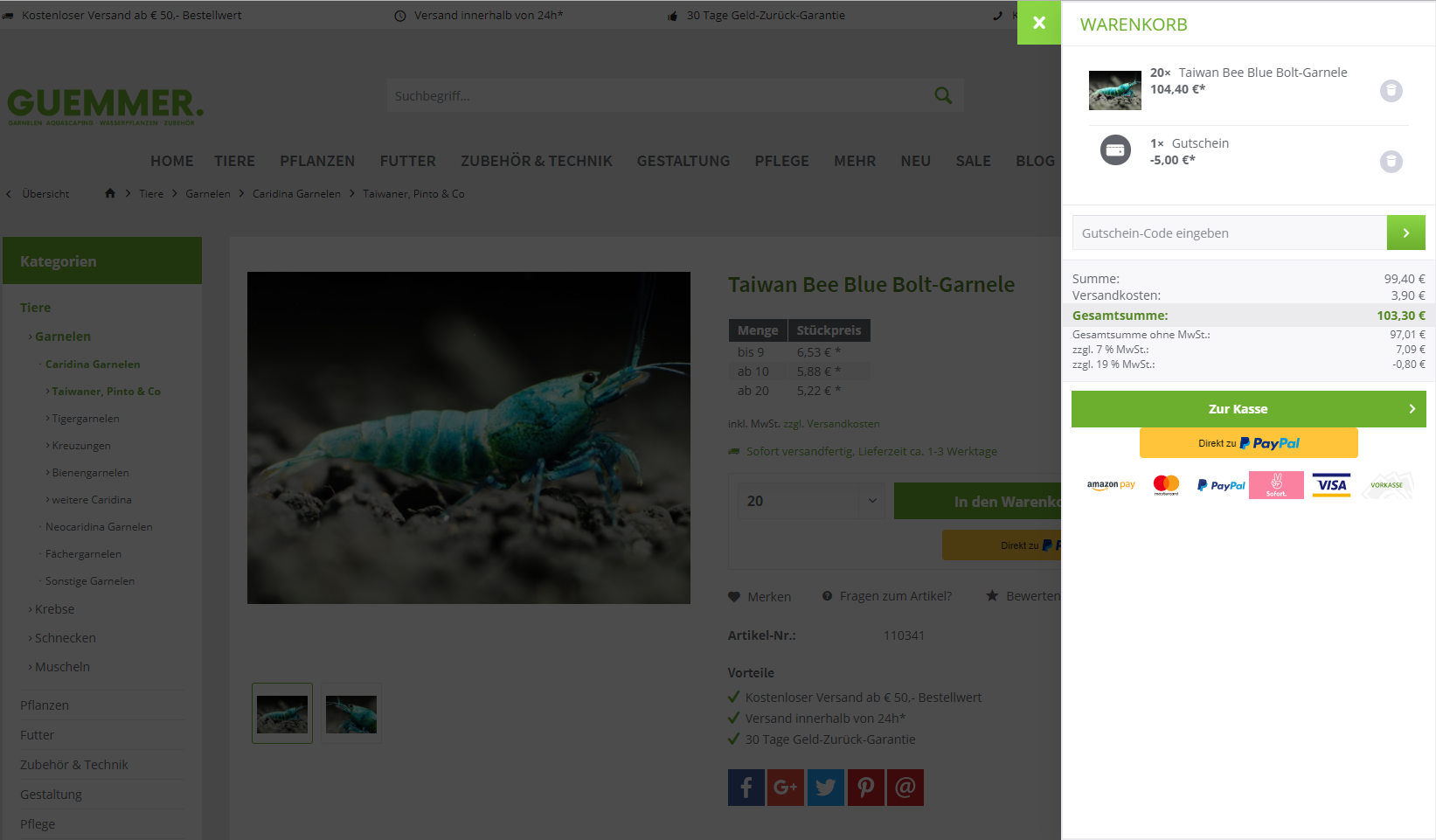The image size is (1436, 840).
Task: Open the FUTTER menu
Action: [x=408, y=161]
